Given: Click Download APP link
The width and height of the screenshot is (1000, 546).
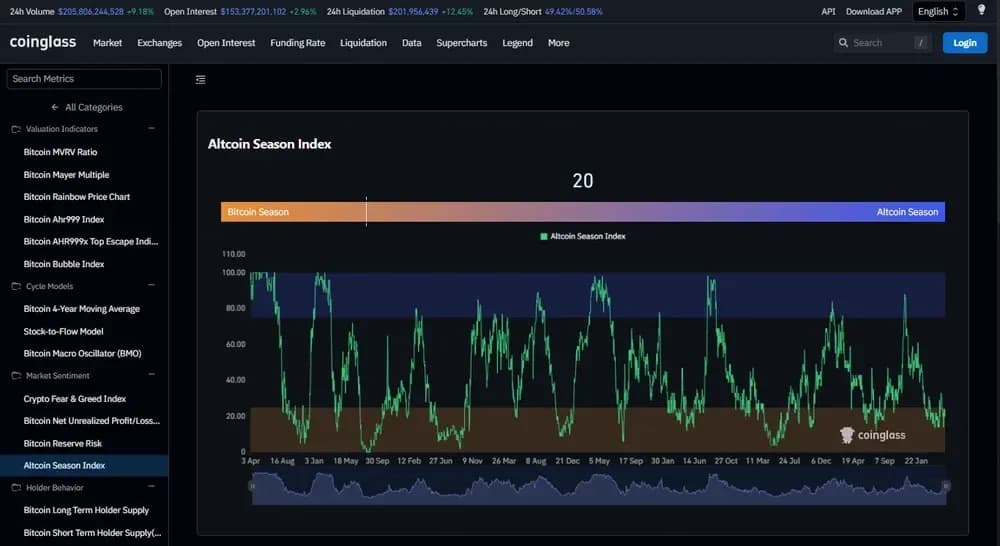Looking at the screenshot, I should (874, 11).
